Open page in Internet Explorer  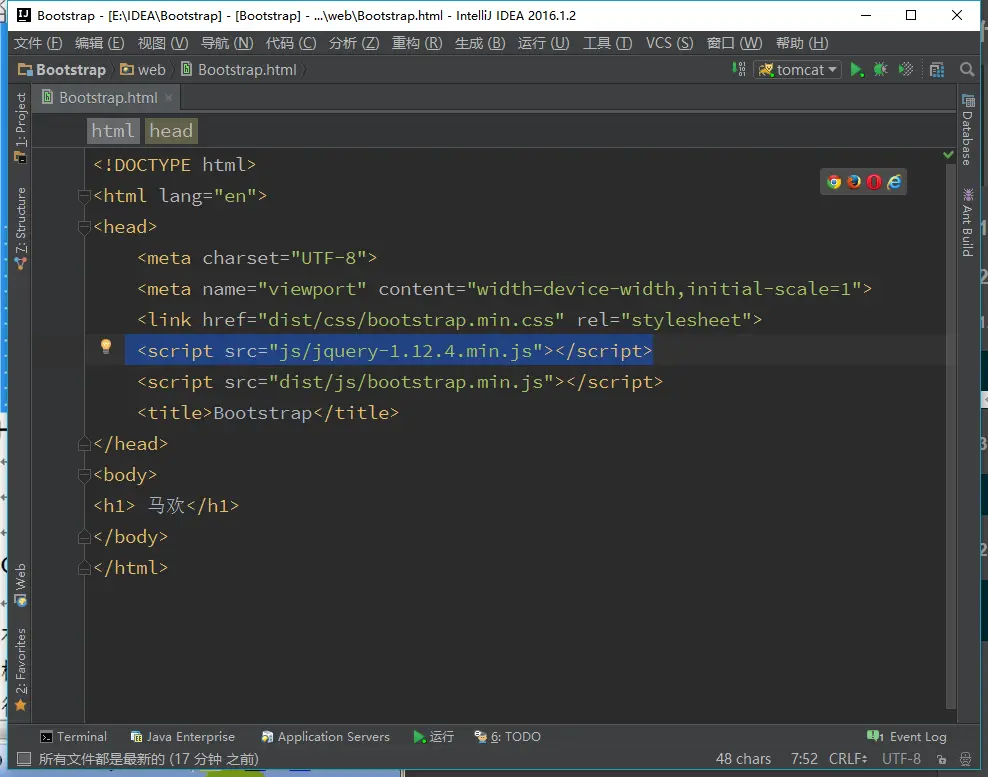pos(894,182)
